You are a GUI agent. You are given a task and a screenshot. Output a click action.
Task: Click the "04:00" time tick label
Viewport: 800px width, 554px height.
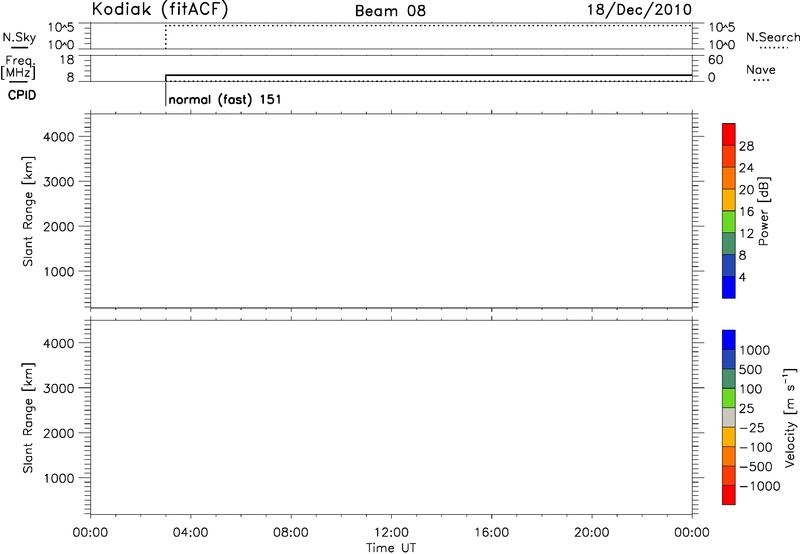tap(191, 533)
